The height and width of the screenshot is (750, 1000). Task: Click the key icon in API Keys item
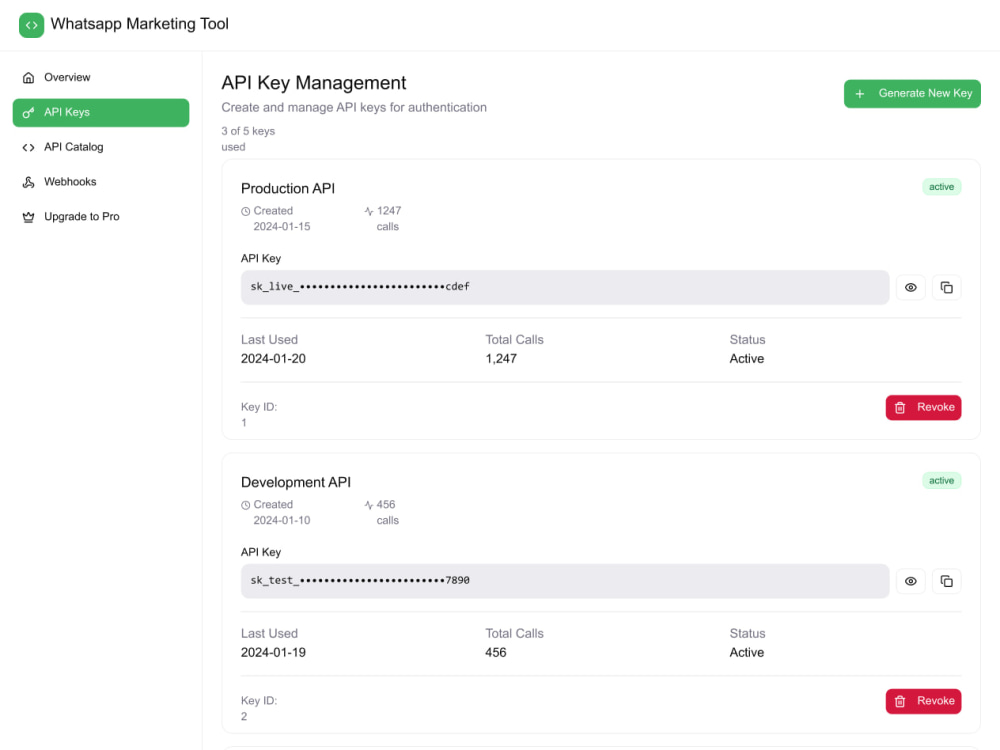[29, 113]
